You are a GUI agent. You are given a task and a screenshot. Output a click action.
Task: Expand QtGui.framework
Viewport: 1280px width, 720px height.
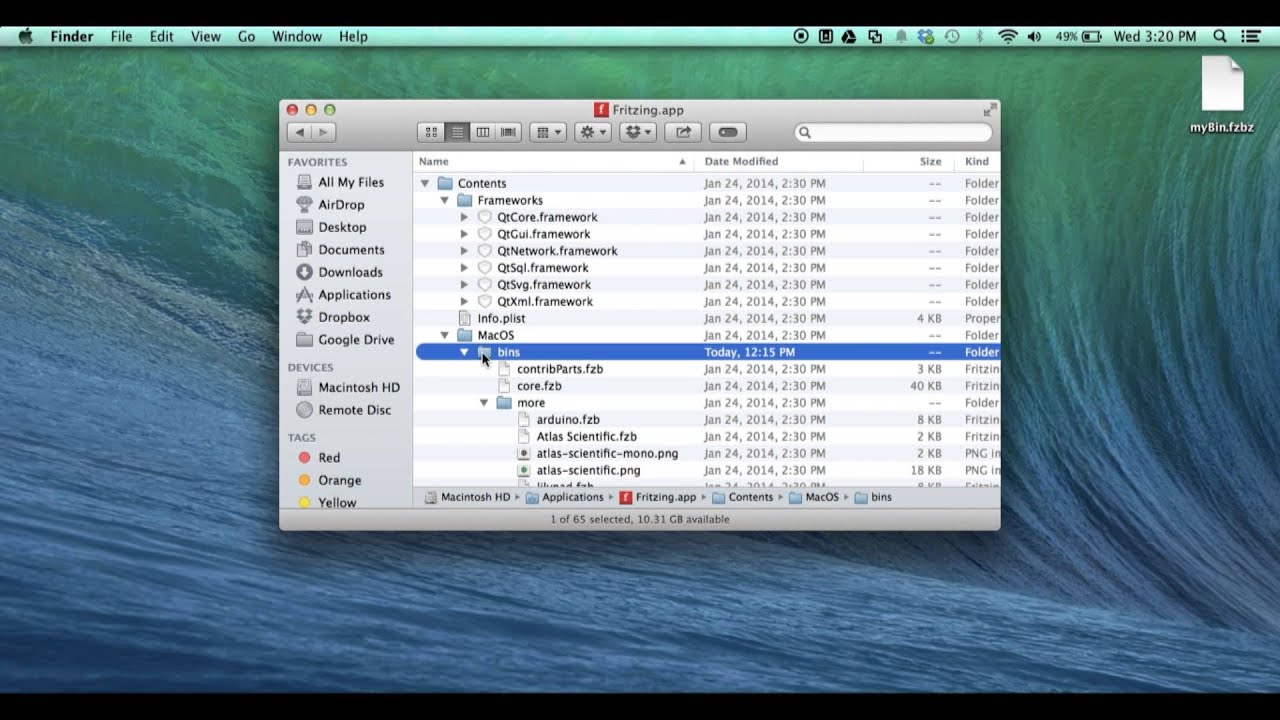pyautogui.click(x=464, y=234)
